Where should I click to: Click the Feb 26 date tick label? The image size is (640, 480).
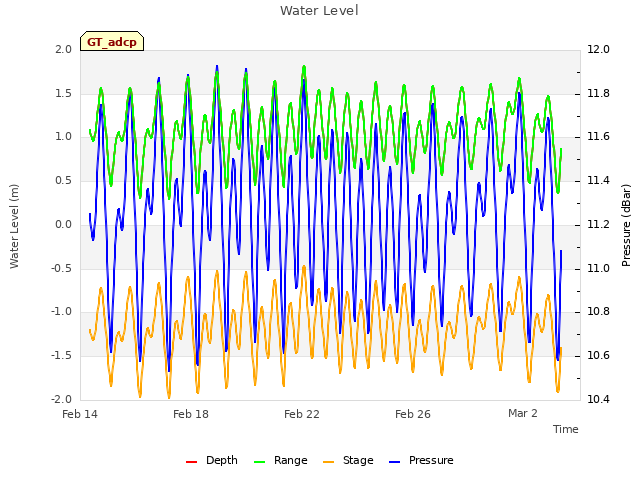pyautogui.click(x=413, y=414)
